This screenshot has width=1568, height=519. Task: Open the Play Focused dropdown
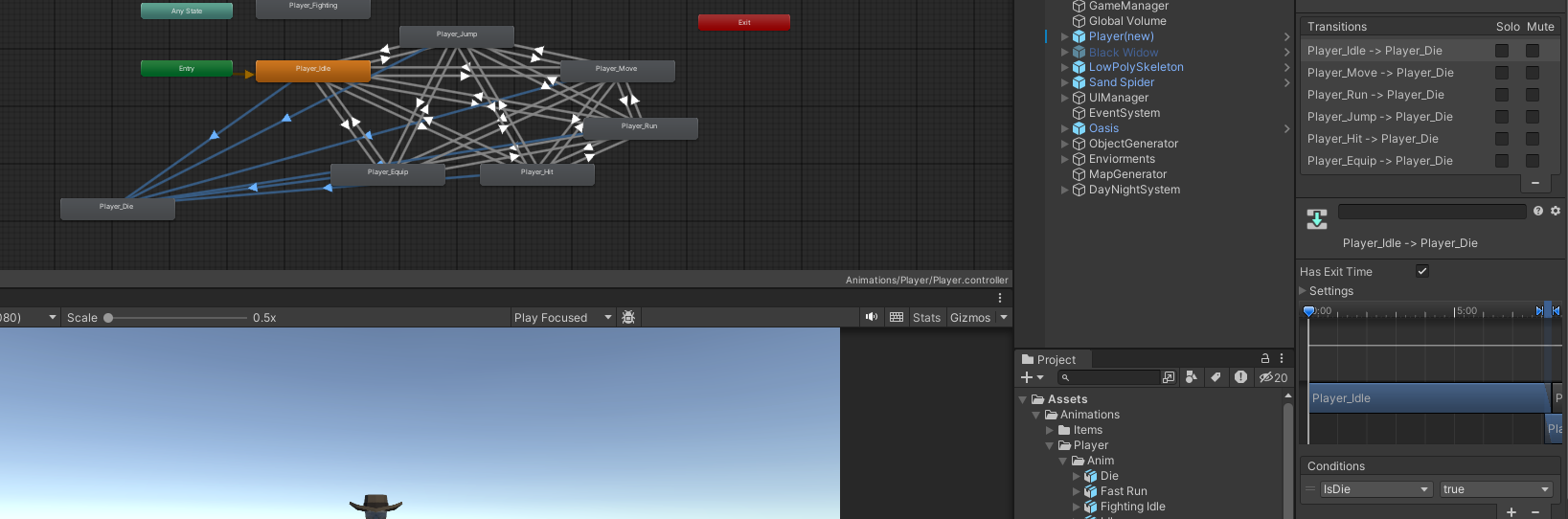click(x=563, y=317)
